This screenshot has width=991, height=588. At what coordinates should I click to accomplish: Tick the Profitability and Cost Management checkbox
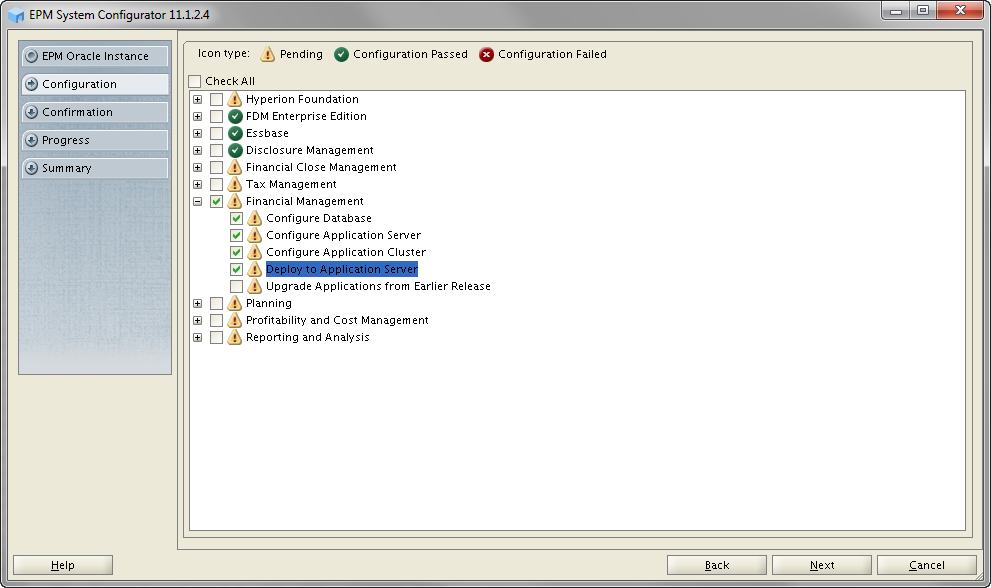[216, 321]
